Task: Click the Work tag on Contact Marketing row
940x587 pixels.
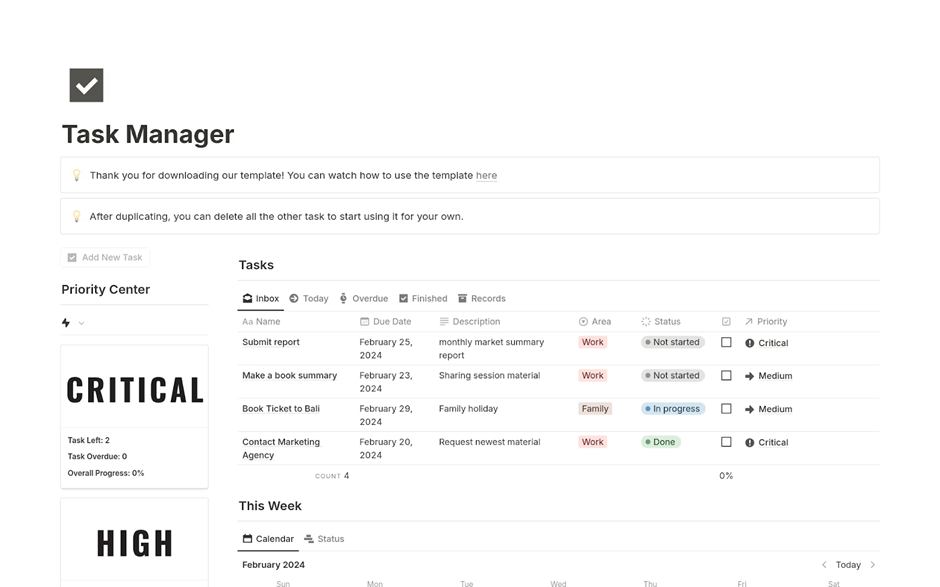Action: (592, 442)
